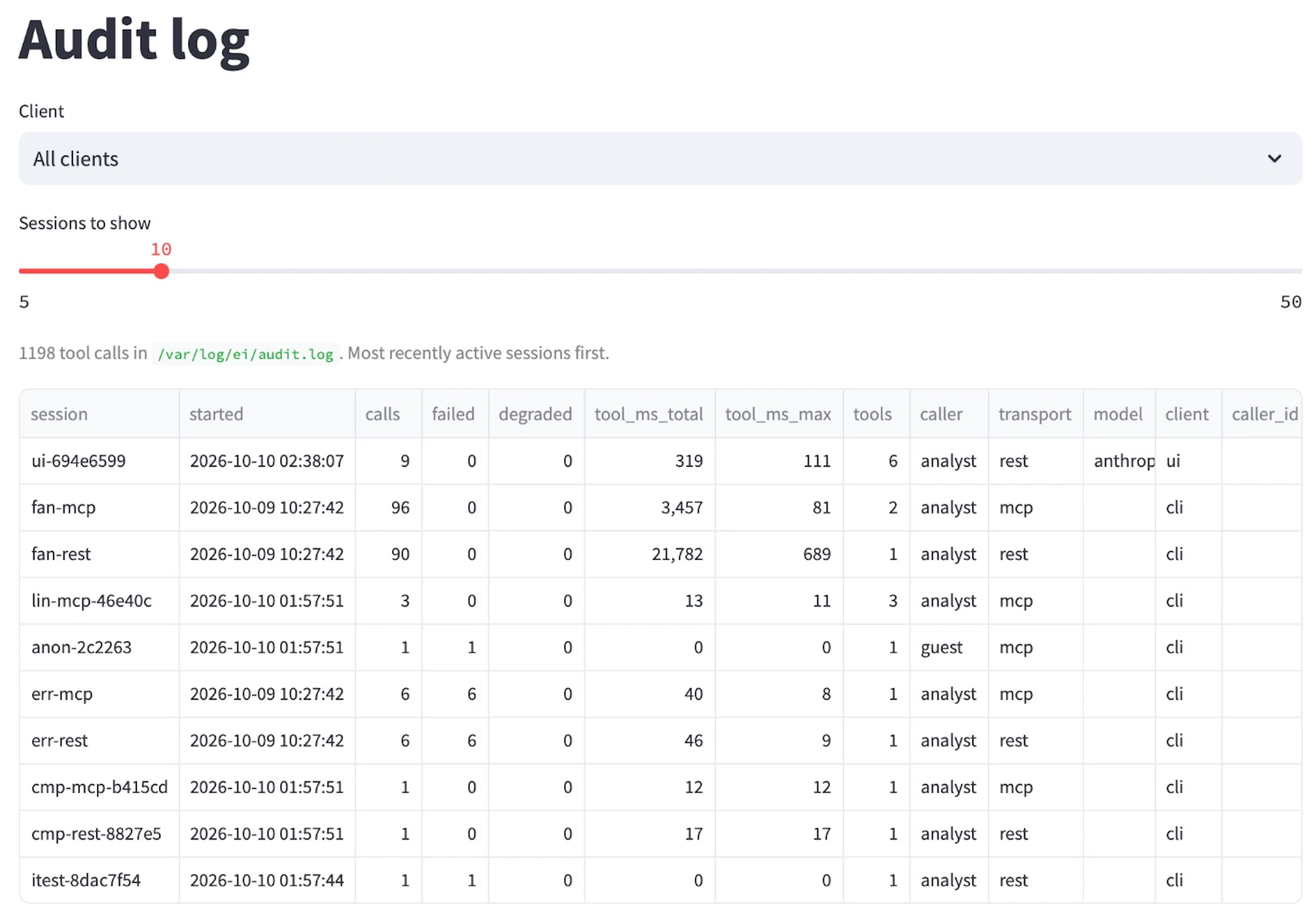
Task: Select the anon-2c2263 session cell
Action: [x=99, y=647]
